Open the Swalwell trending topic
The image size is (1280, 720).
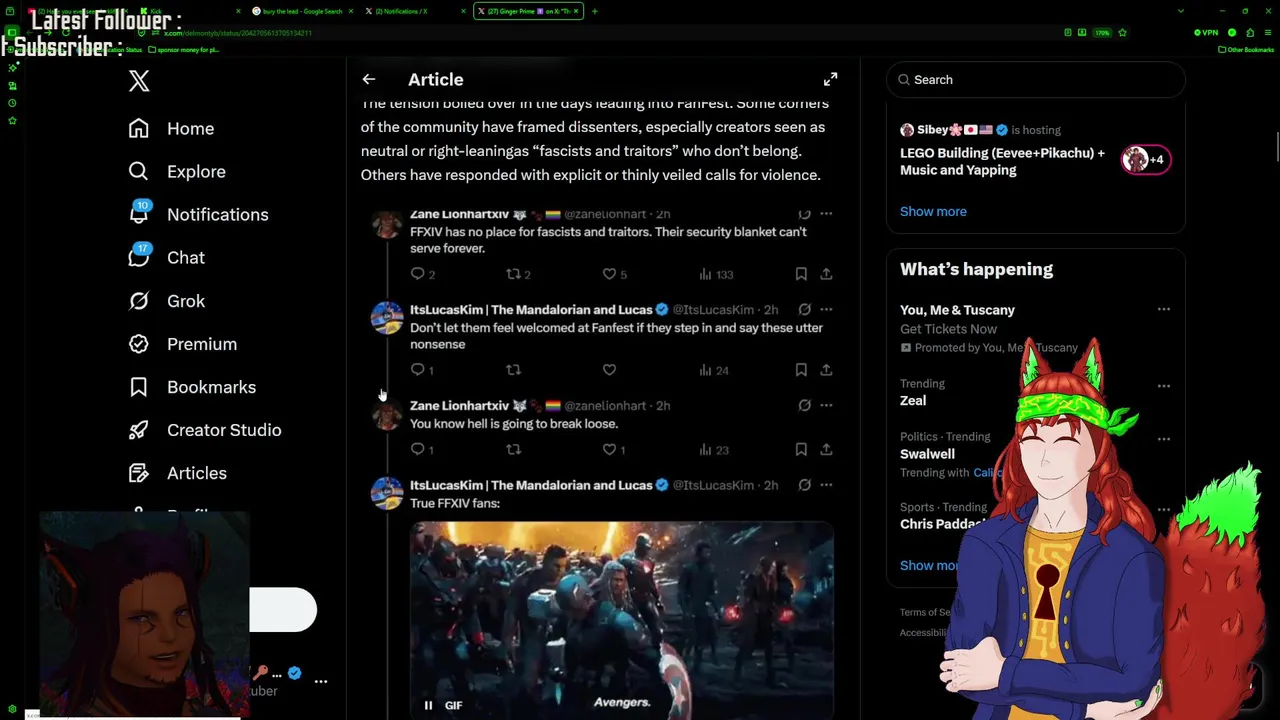click(927, 453)
